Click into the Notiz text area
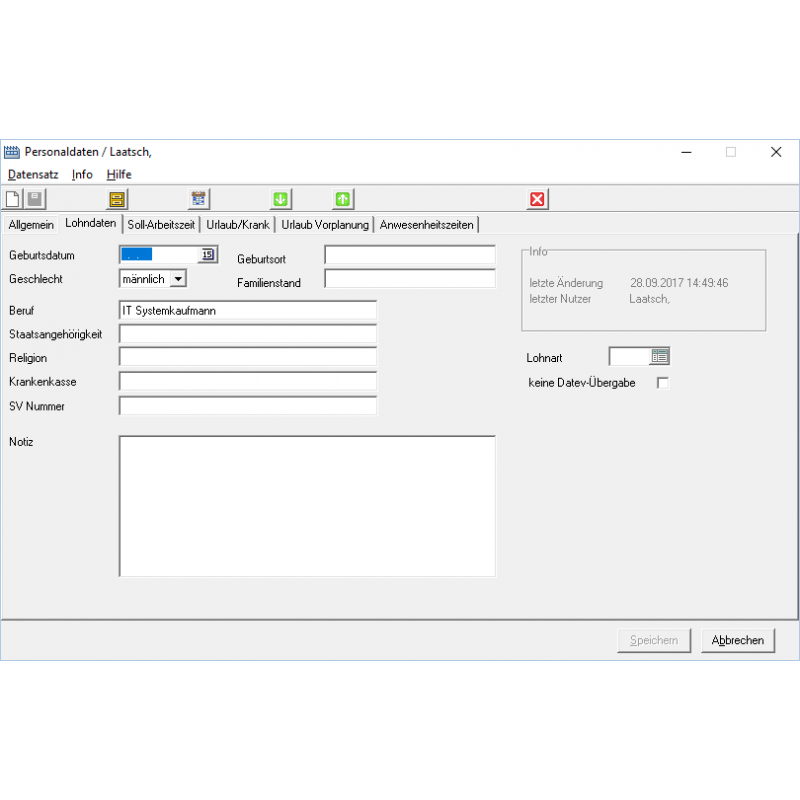800x800 pixels. tap(307, 505)
